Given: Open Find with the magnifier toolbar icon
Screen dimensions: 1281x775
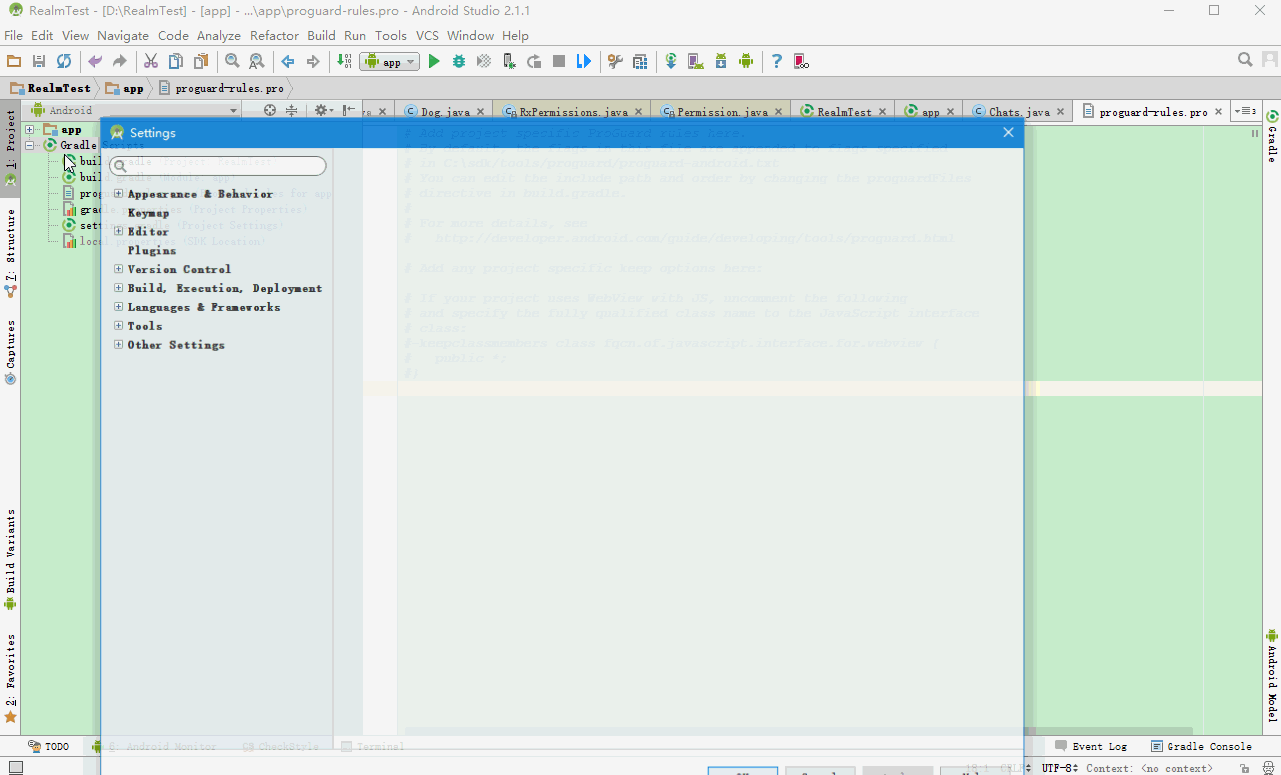Looking at the screenshot, I should [232, 62].
